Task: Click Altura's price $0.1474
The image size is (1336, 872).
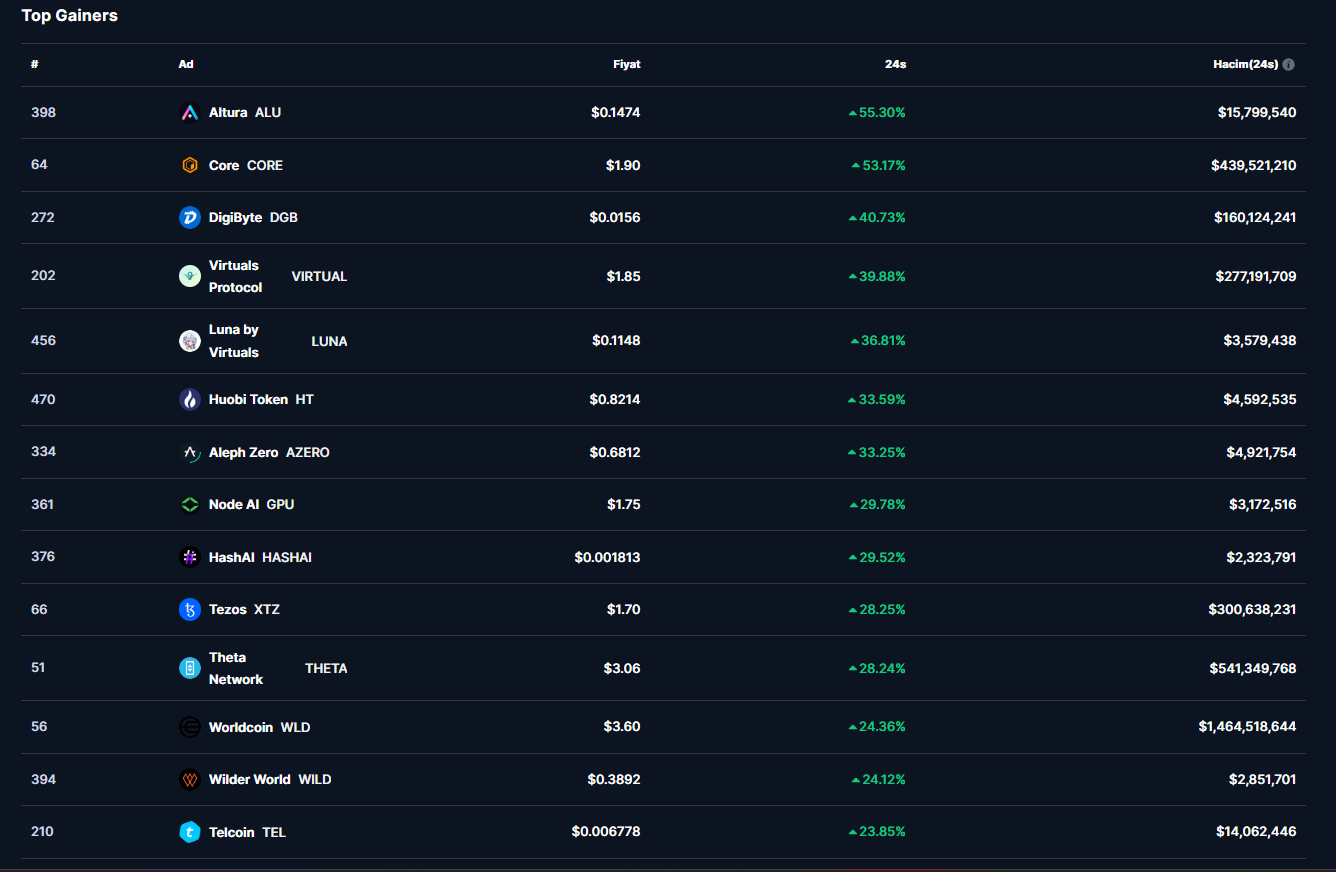Action: pos(616,113)
